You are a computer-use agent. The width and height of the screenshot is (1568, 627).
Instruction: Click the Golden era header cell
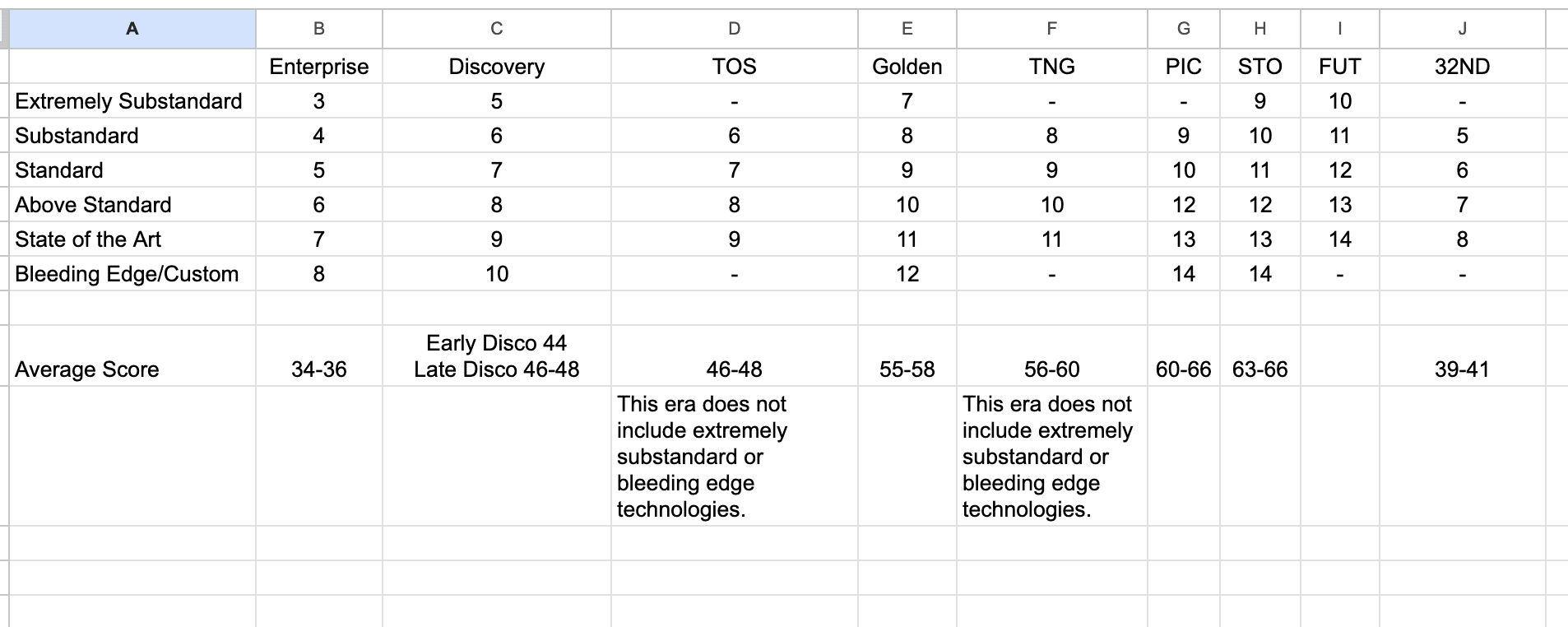(x=907, y=67)
